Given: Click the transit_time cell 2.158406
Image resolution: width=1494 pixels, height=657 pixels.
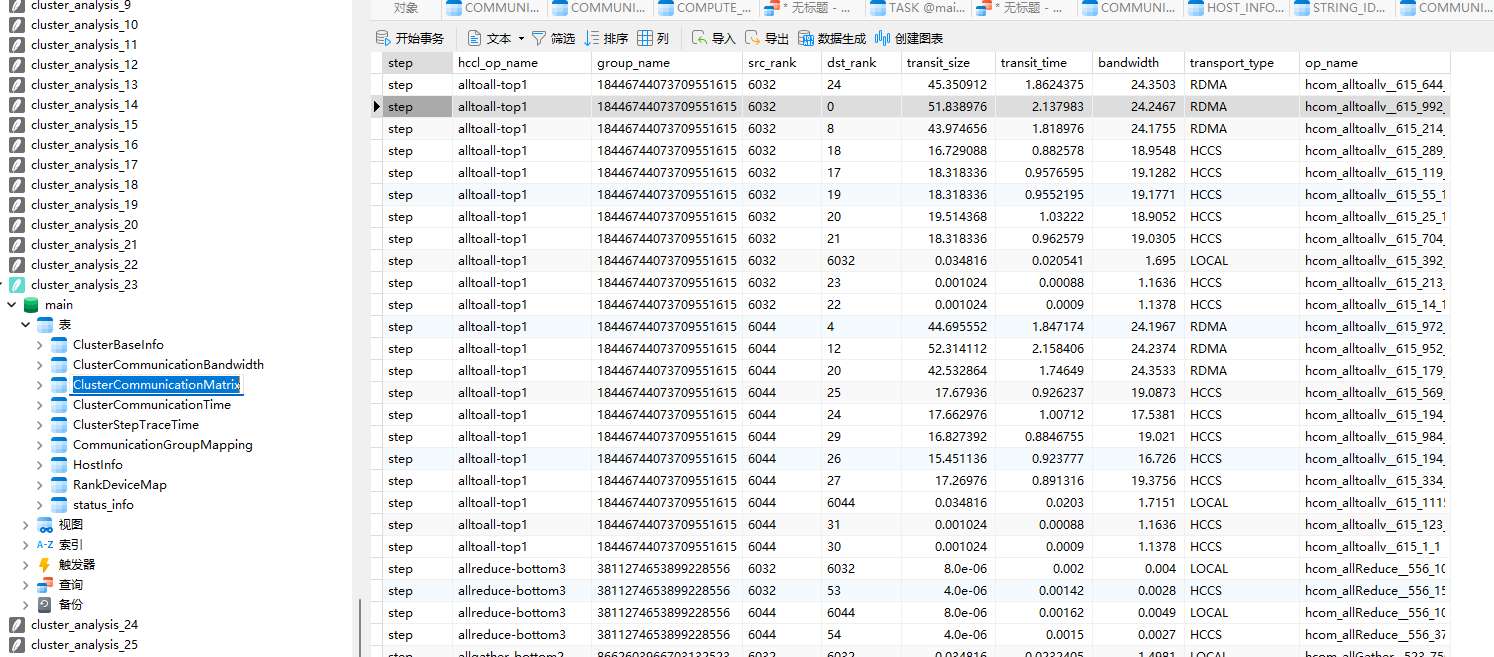Looking at the screenshot, I should tap(1043, 349).
